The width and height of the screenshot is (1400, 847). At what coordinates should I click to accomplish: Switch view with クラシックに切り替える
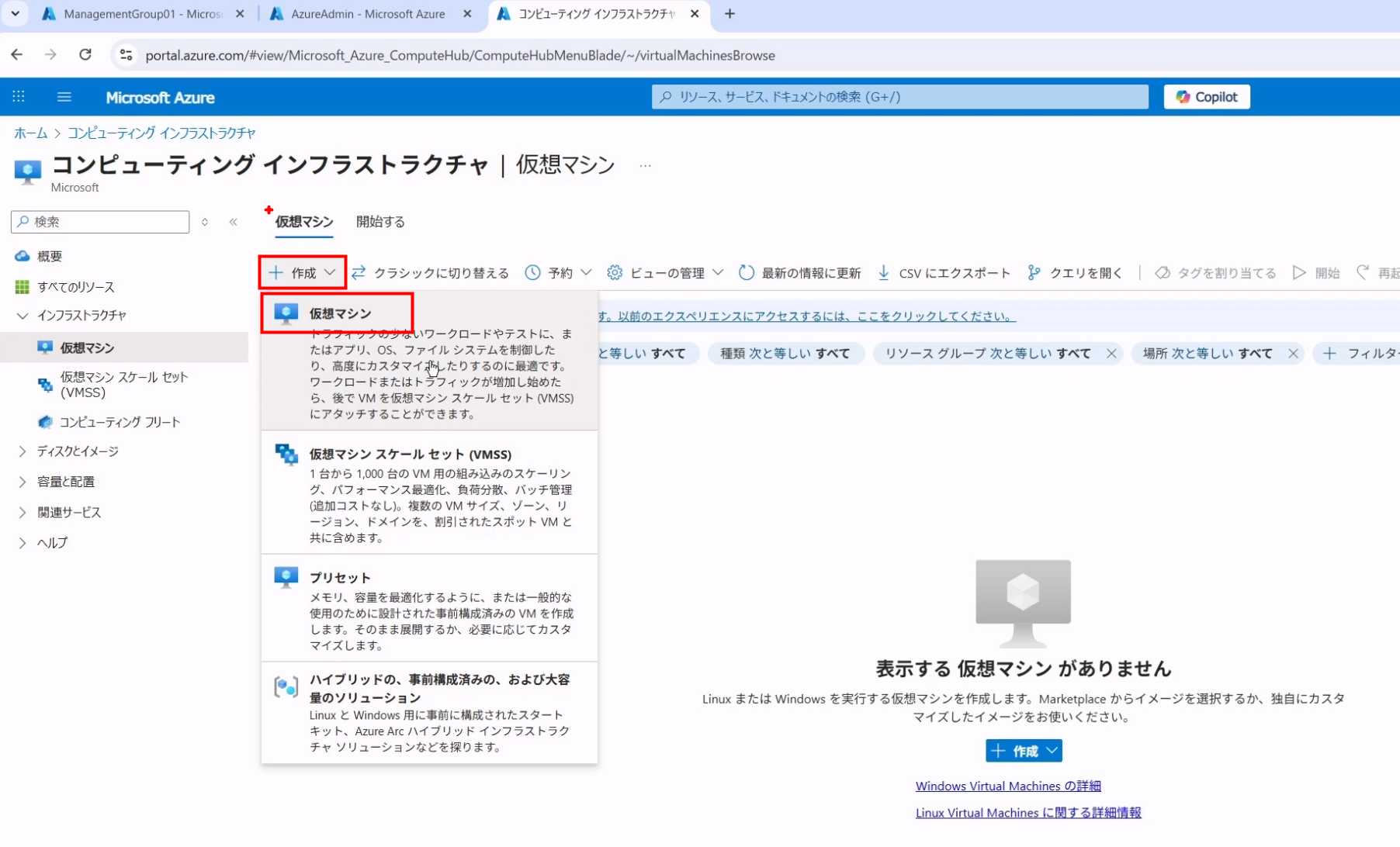(431, 273)
